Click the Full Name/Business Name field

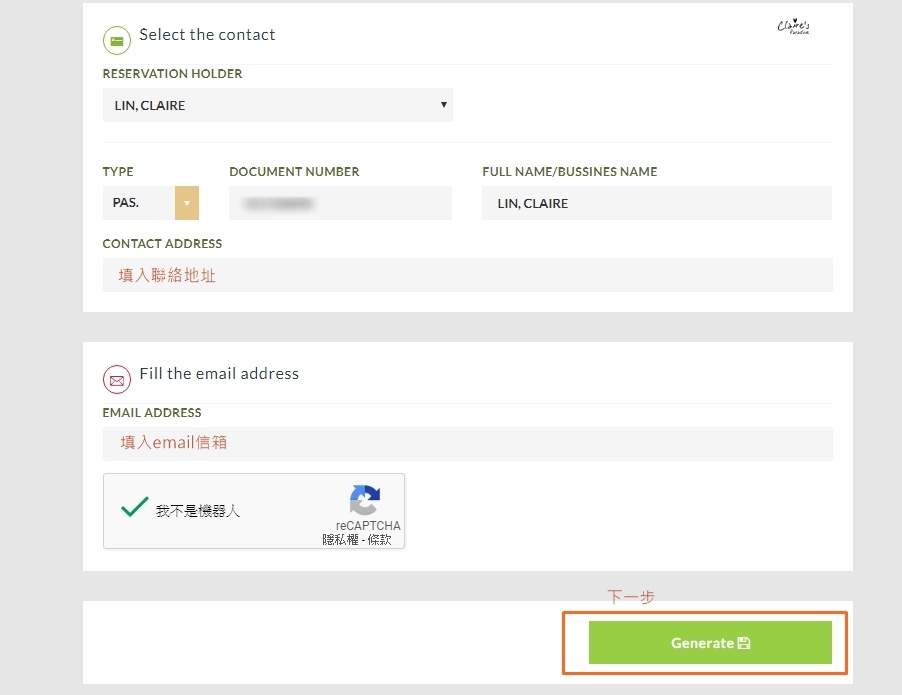click(656, 203)
